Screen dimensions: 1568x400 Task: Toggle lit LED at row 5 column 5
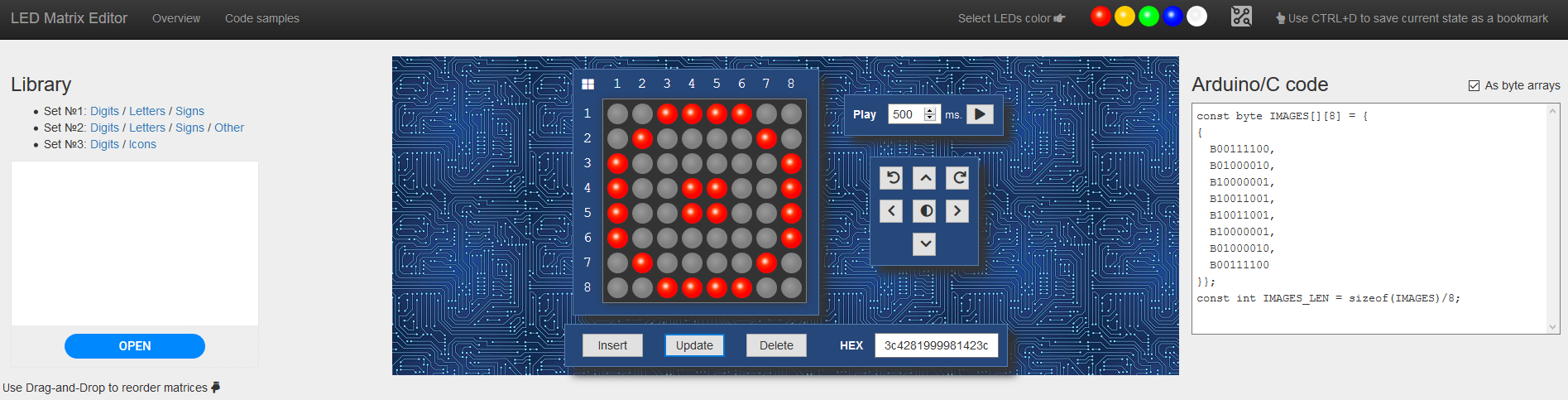coord(717,213)
